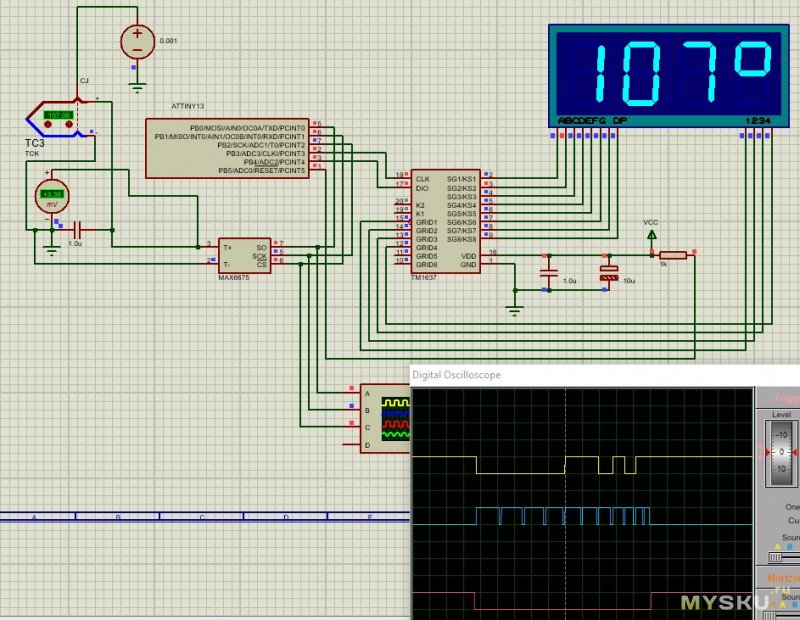This screenshot has height=620, width=800.
Task: Click the oscilloscope instrument component on the schematic
Action: coord(385,418)
